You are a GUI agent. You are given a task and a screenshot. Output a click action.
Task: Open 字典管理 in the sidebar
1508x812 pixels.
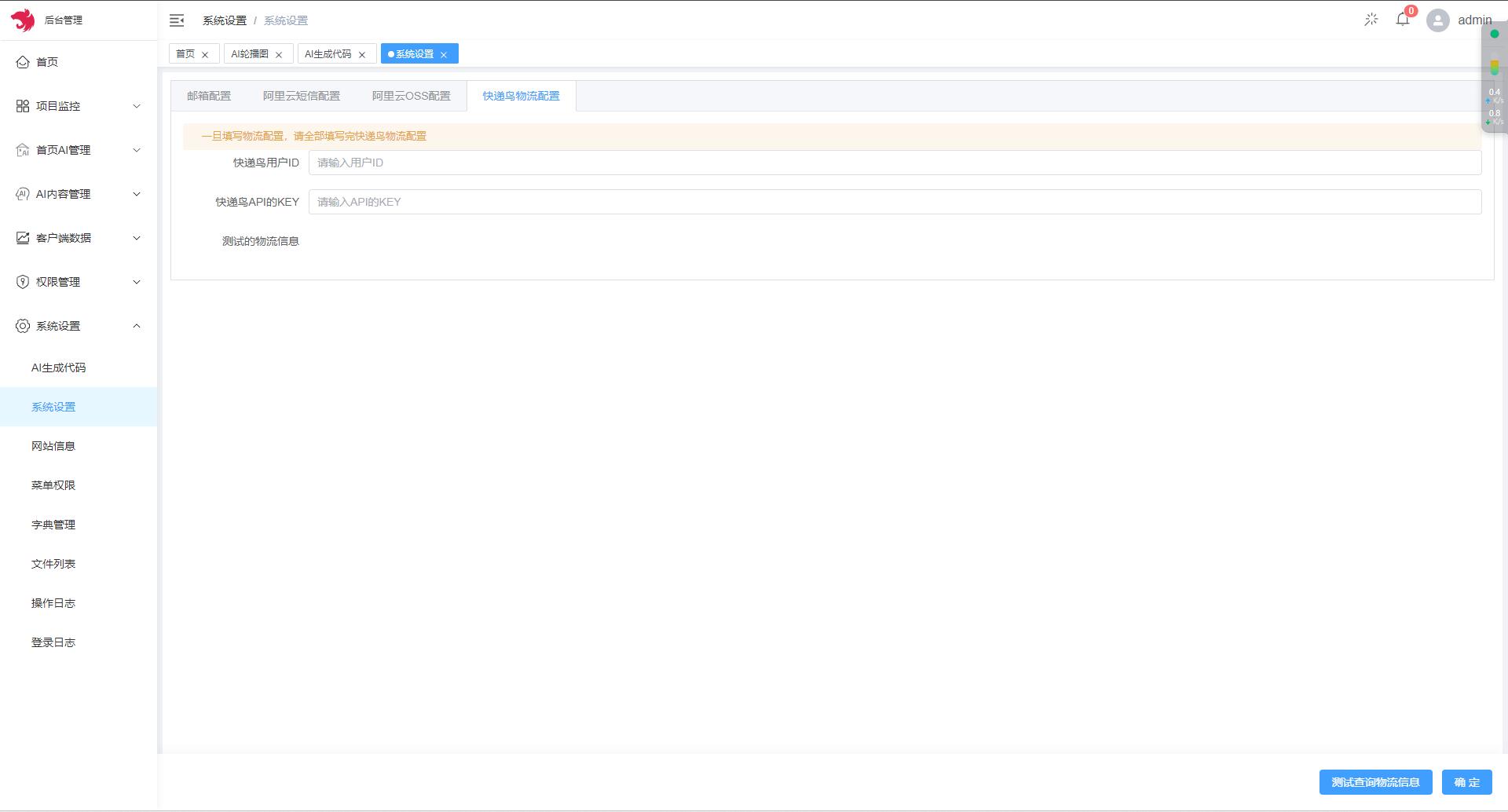tap(79, 525)
